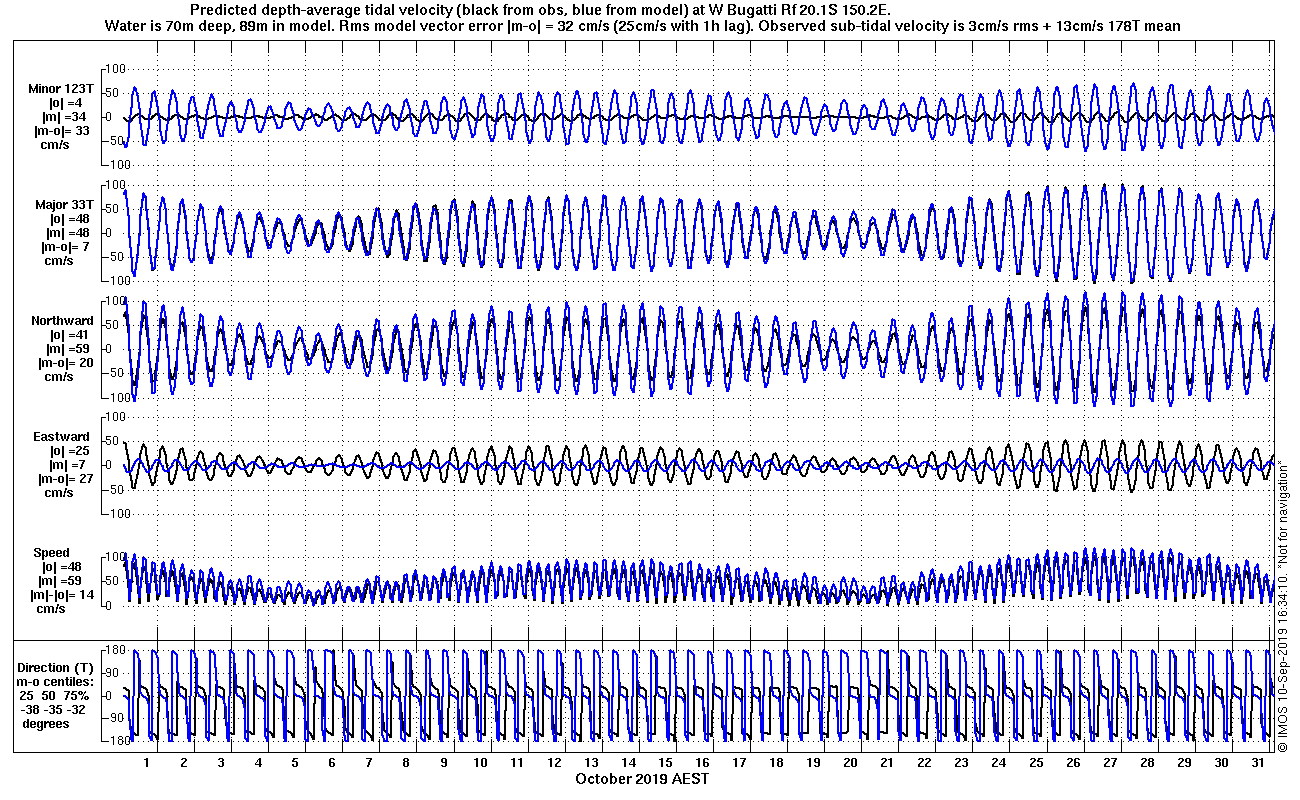Click day 23 on the time axis
The height and width of the screenshot is (800, 1300).
point(961,762)
